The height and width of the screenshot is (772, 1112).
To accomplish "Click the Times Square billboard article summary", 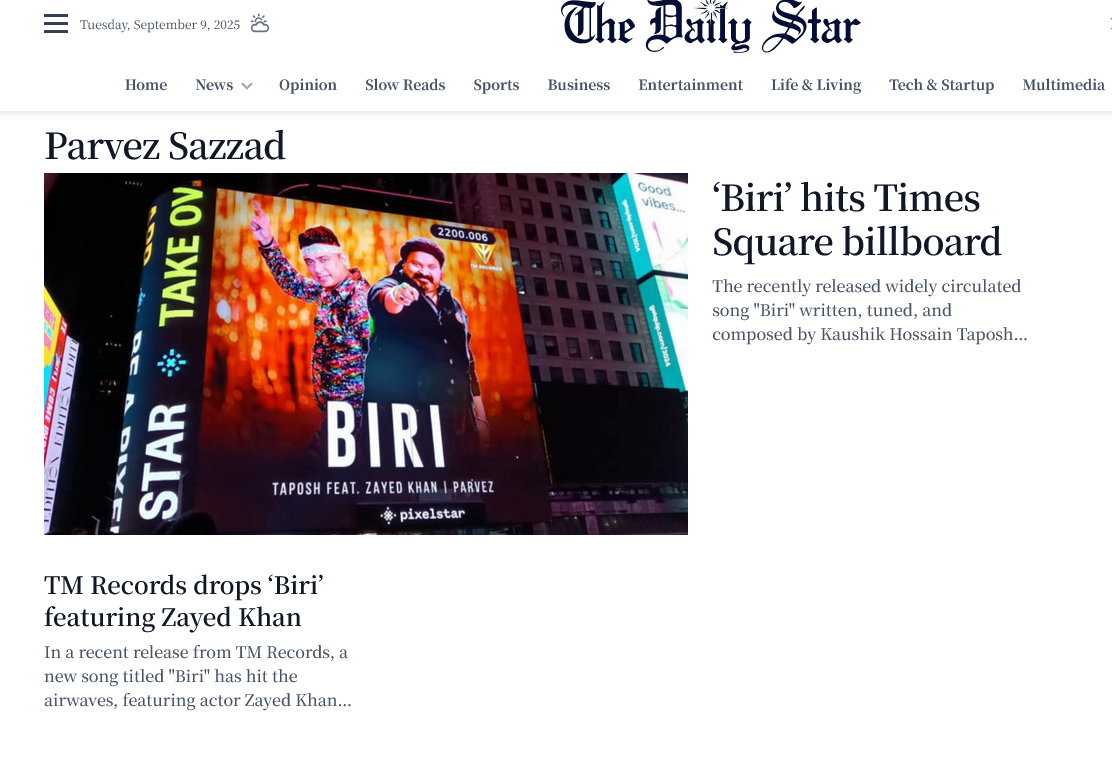I will coord(869,310).
